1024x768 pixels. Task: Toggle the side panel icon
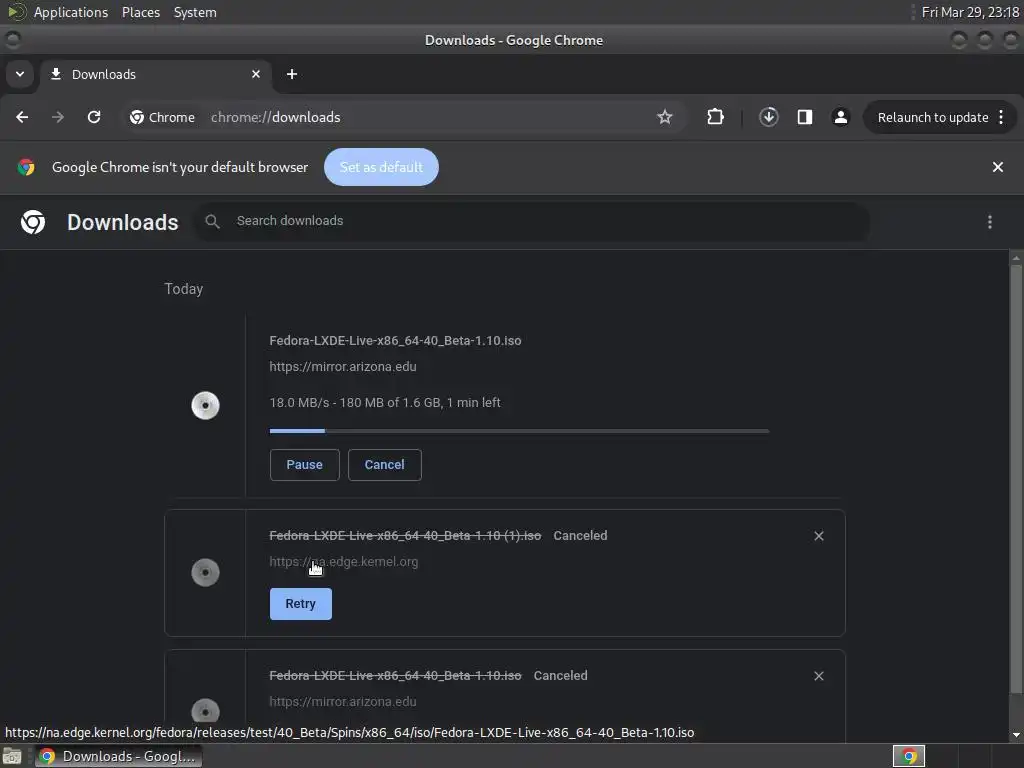805,117
